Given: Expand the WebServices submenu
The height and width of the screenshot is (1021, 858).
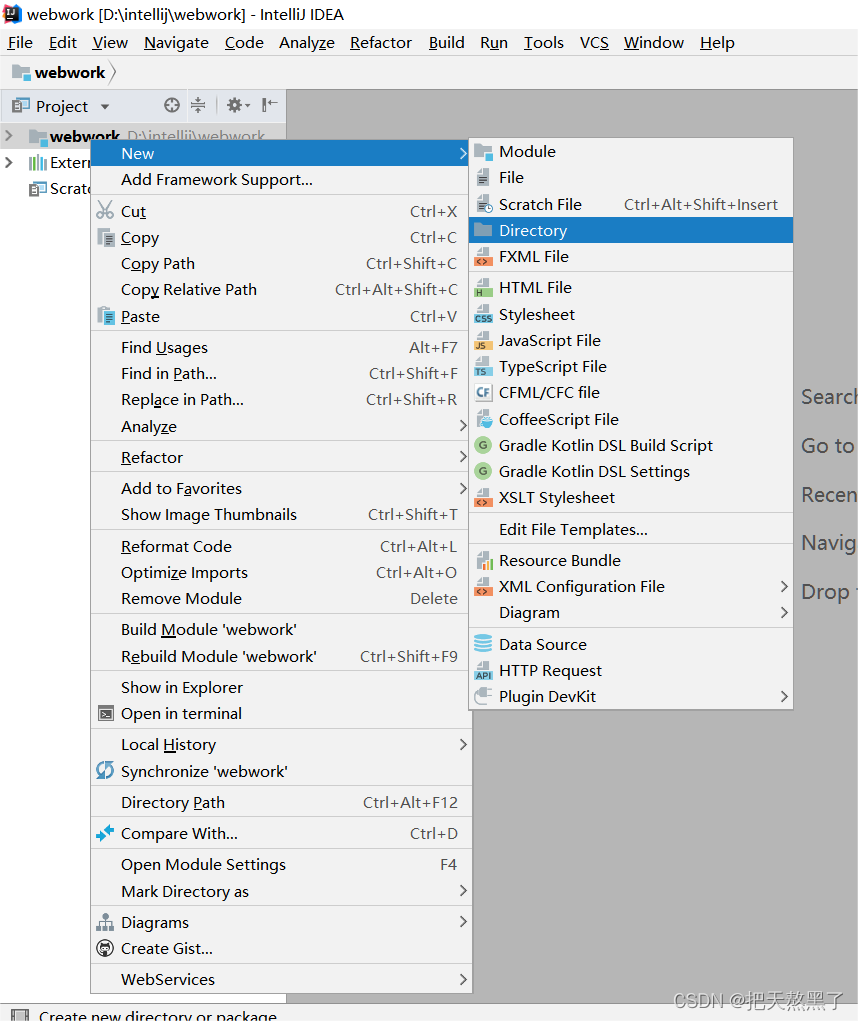Looking at the screenshot, I should point(281,979).
